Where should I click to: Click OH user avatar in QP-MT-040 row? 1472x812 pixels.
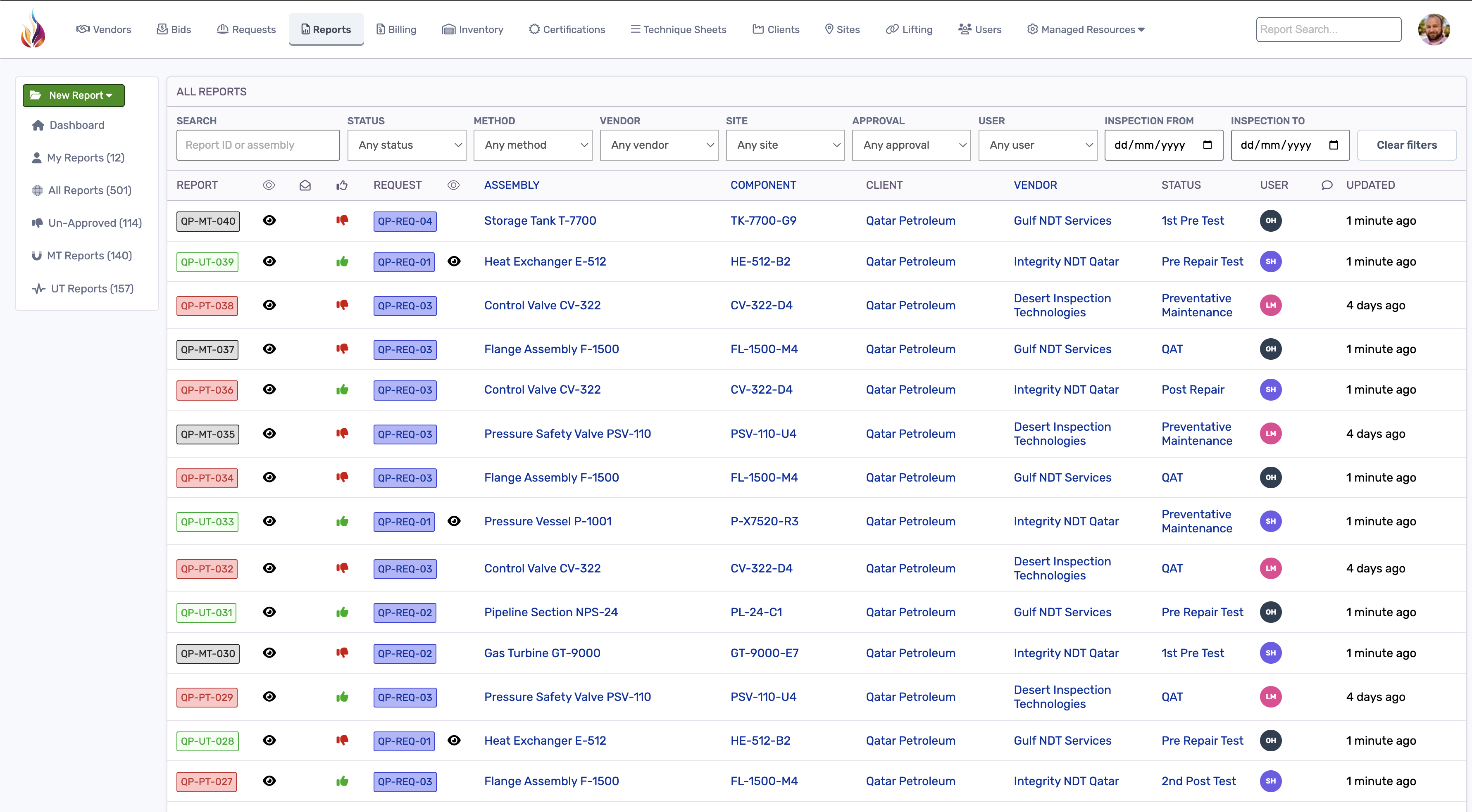[1270, 221]
